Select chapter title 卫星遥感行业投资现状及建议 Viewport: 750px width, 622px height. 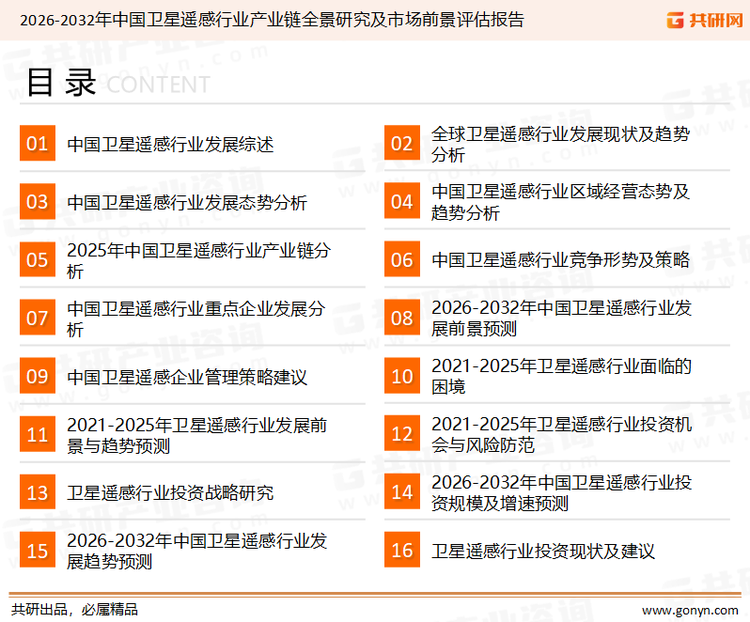tap(543, 551)
